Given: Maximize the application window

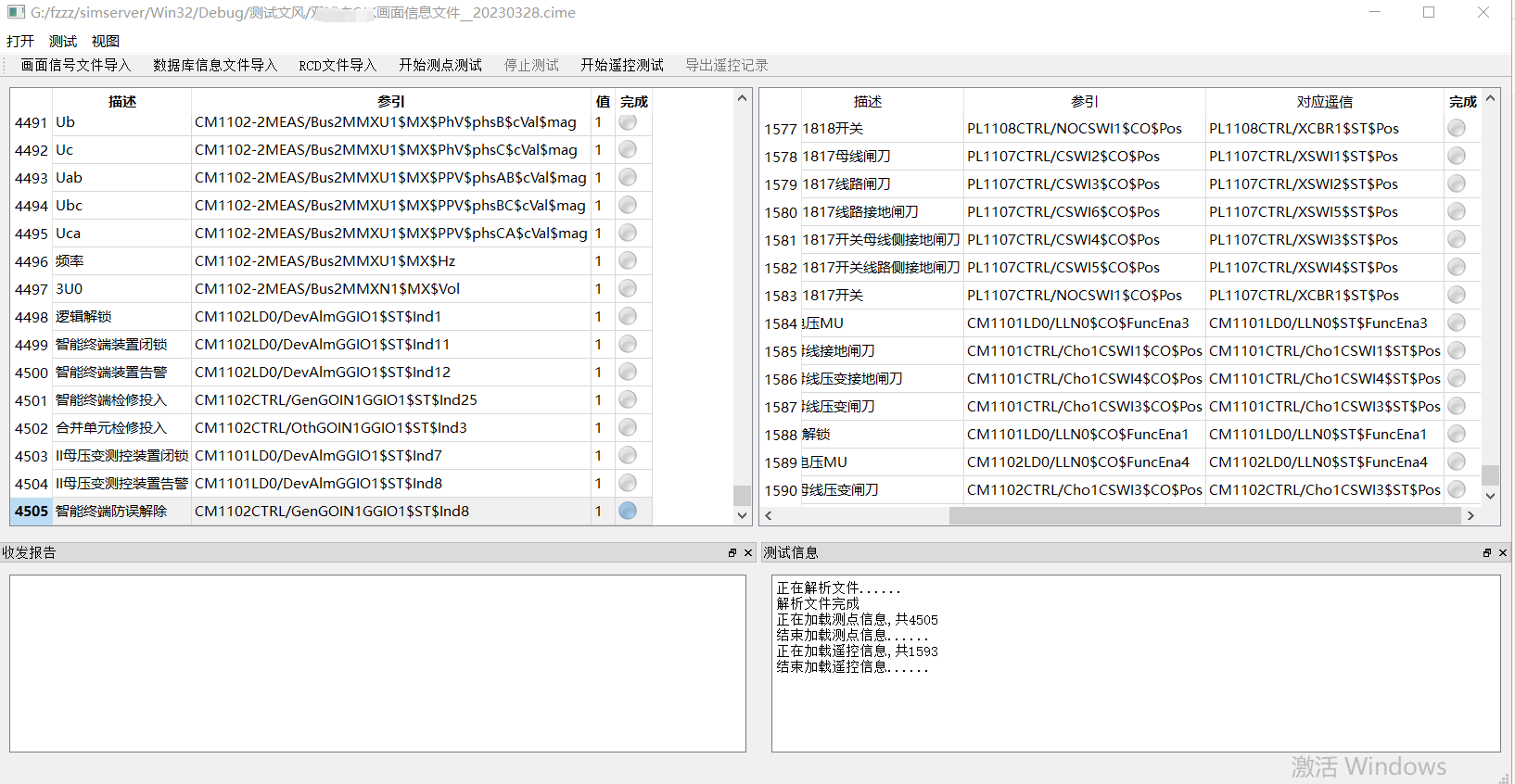Looking at the screenshot, I should pyautogui.click(x=1429, y=12).
